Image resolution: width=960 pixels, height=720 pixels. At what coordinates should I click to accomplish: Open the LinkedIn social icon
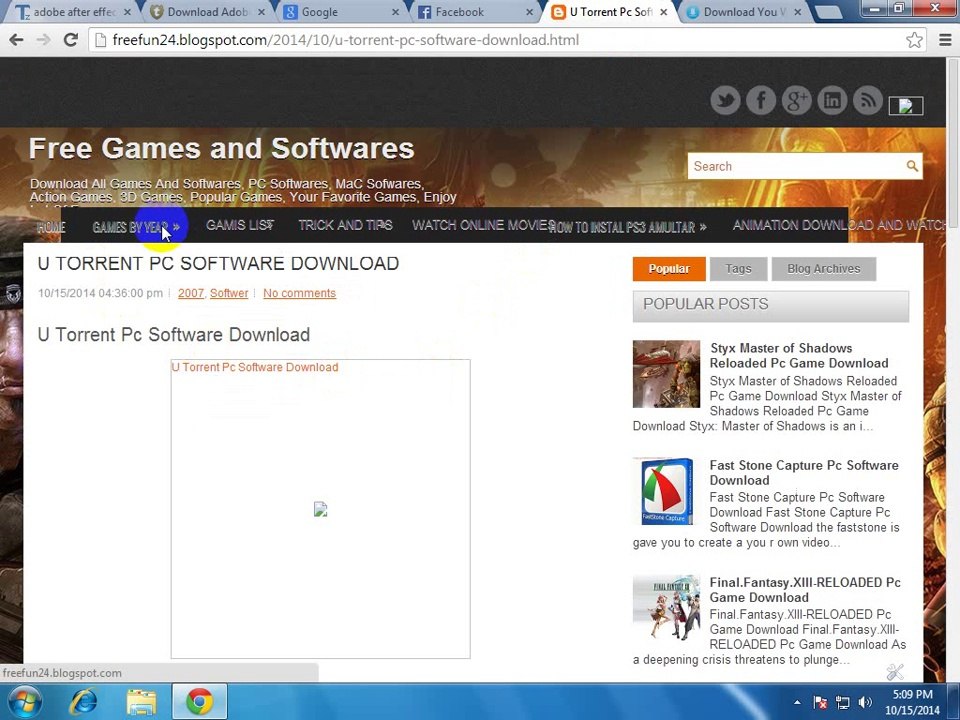tap(832, 100)
